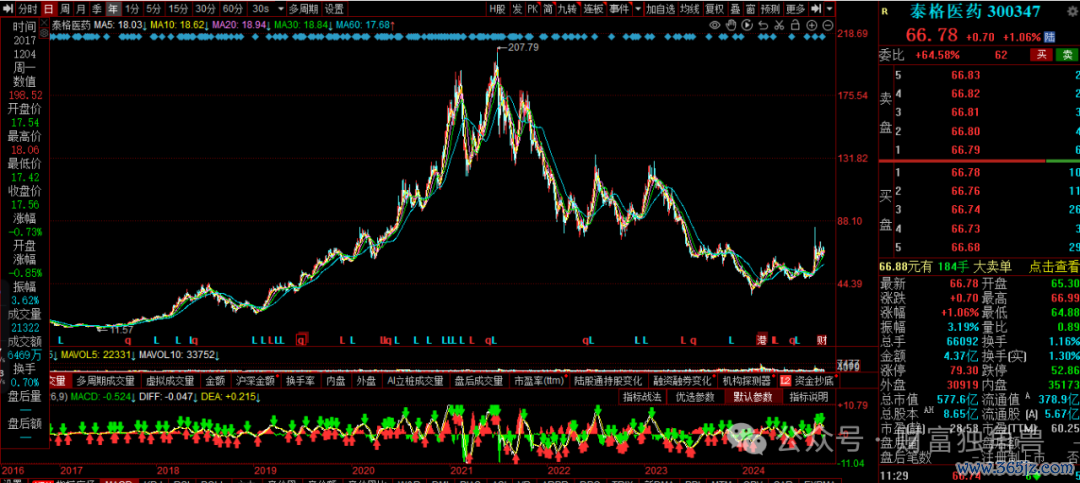Switch to 5分 minute chart
The height and width of the screenshot is (483, 1080).
(154, 9)
